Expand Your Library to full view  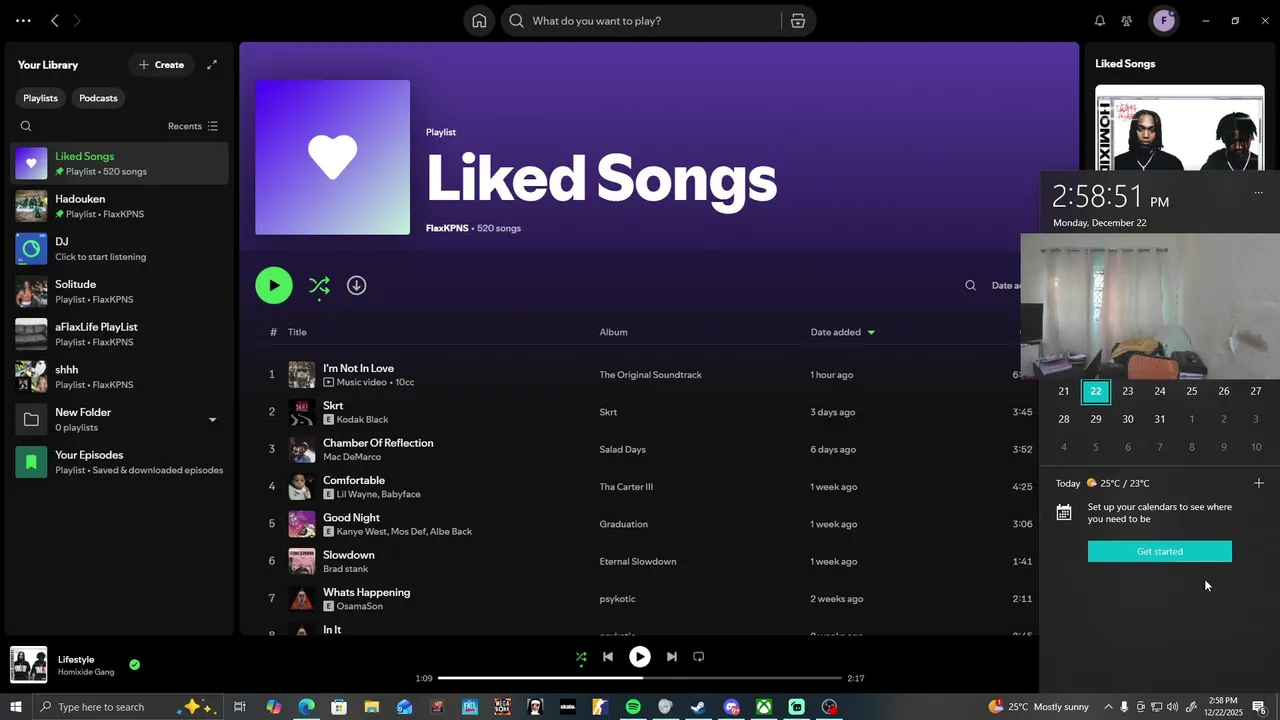(212, 65)
